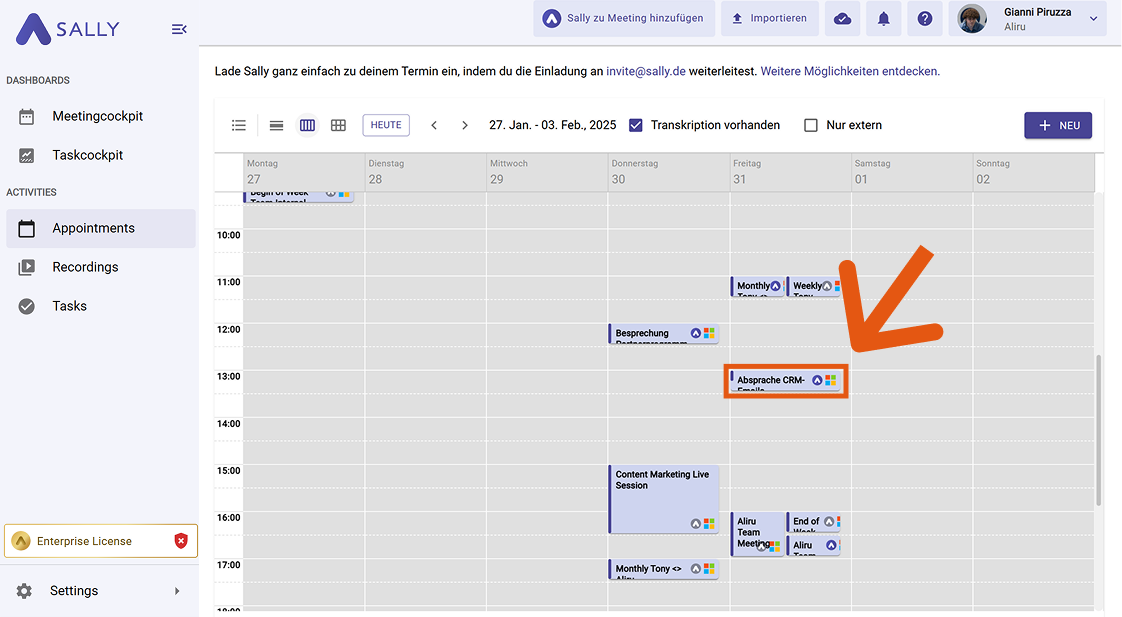The width and height of the screenshot is (1122, 617).
Task: Open Meetingcockpit in the sidebar
Action: 97,116
